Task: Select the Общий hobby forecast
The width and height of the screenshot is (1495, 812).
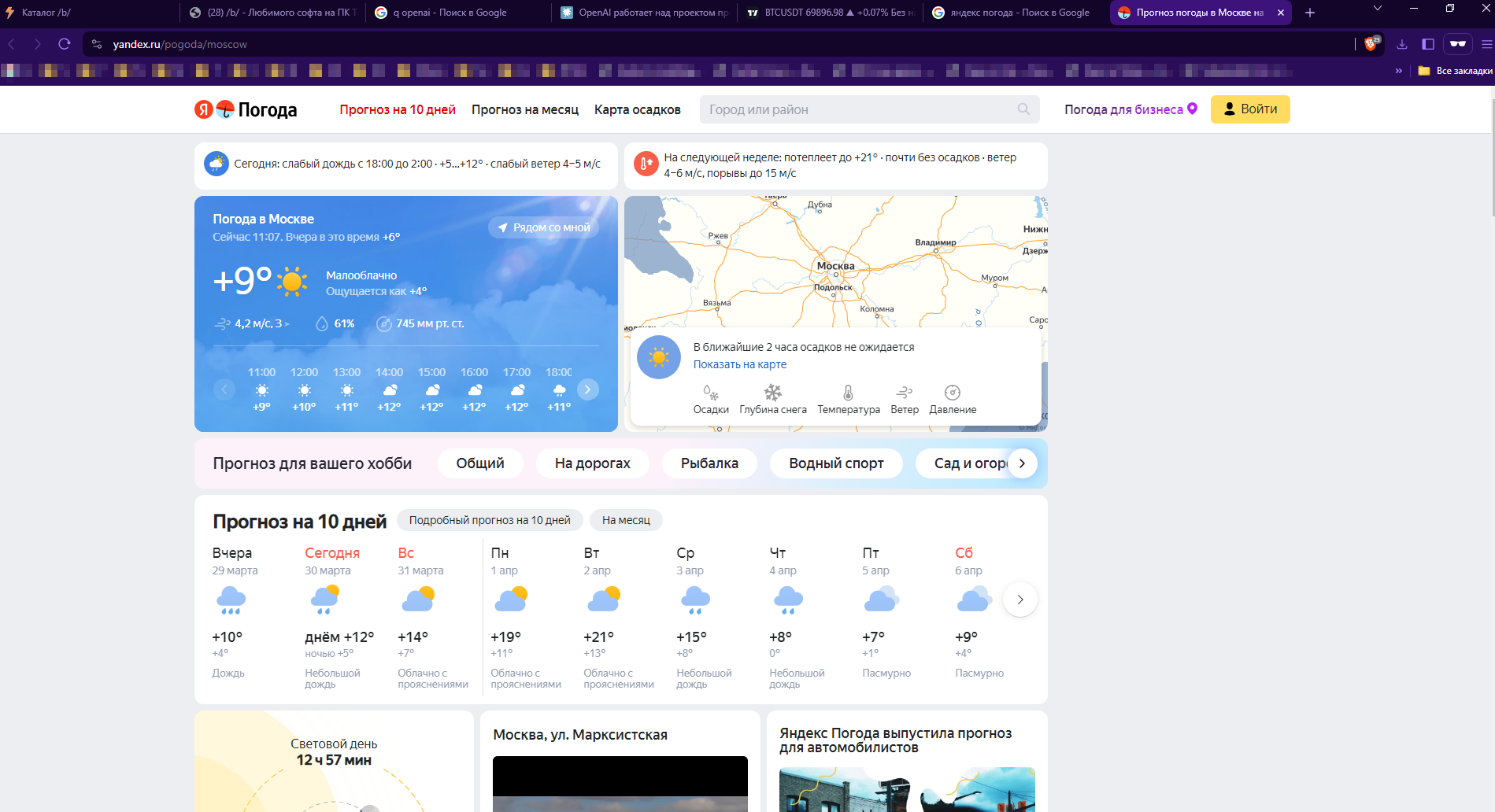Action: pos(480,463)
